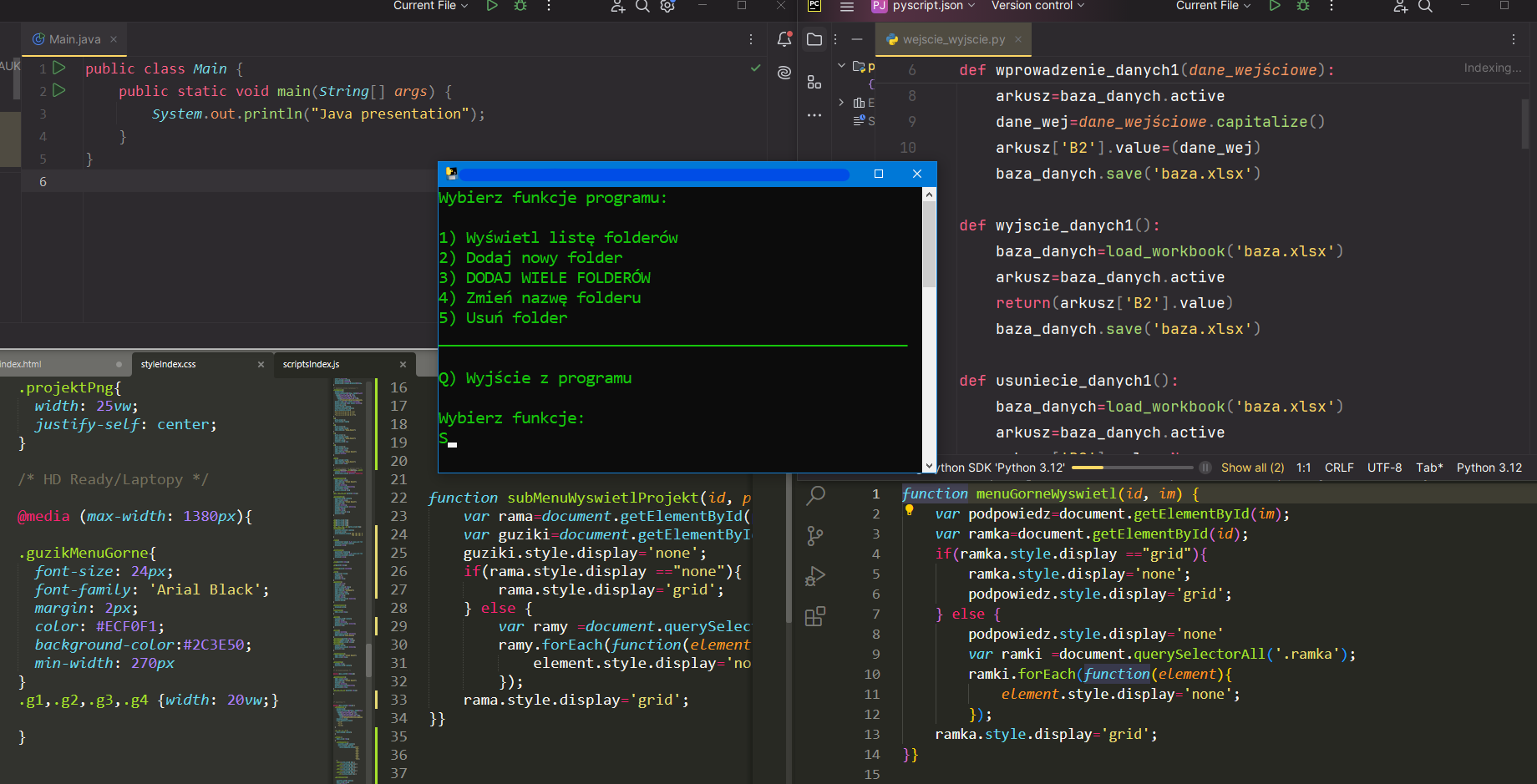1537x784 pixels.
Task: Collapse the top project tree node
Action: (841, 66)
